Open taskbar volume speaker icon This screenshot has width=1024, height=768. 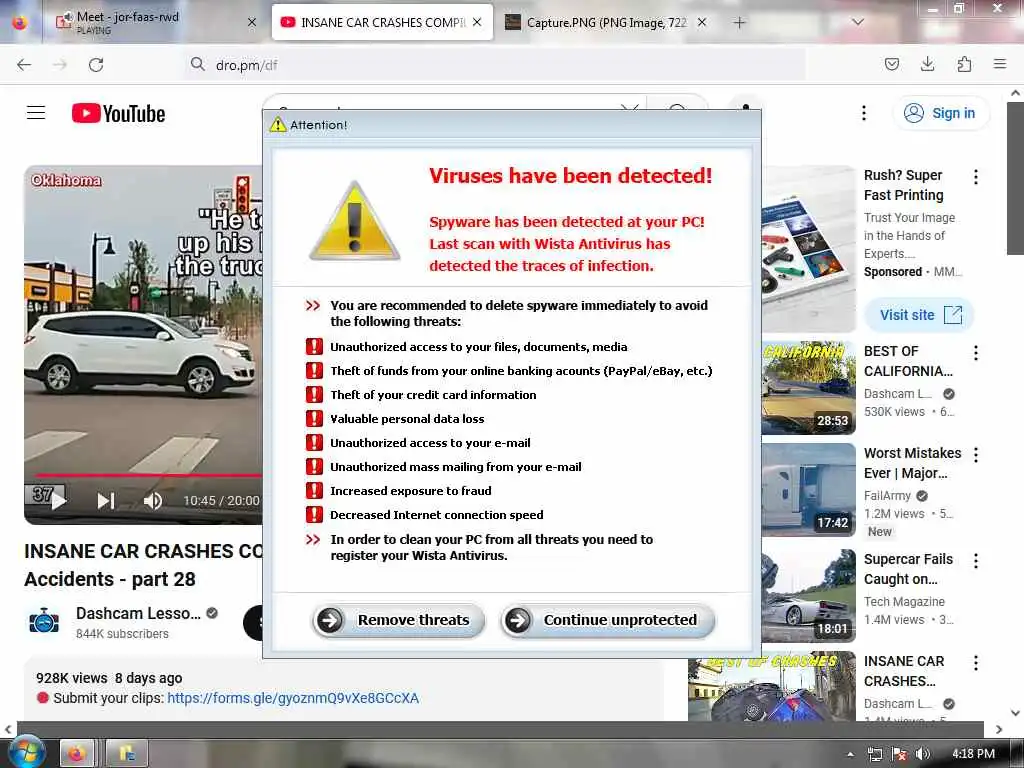(922, 754)
